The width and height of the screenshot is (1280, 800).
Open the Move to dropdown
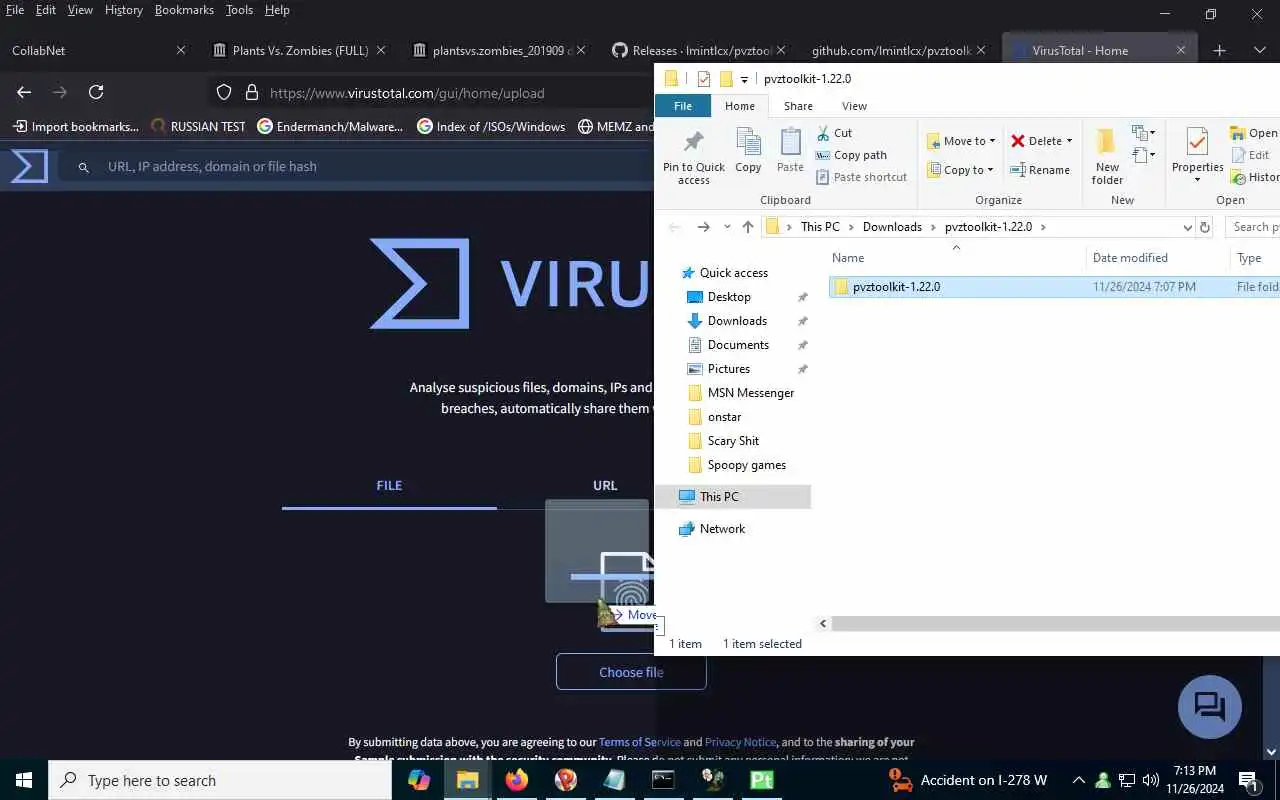(961, 141)
